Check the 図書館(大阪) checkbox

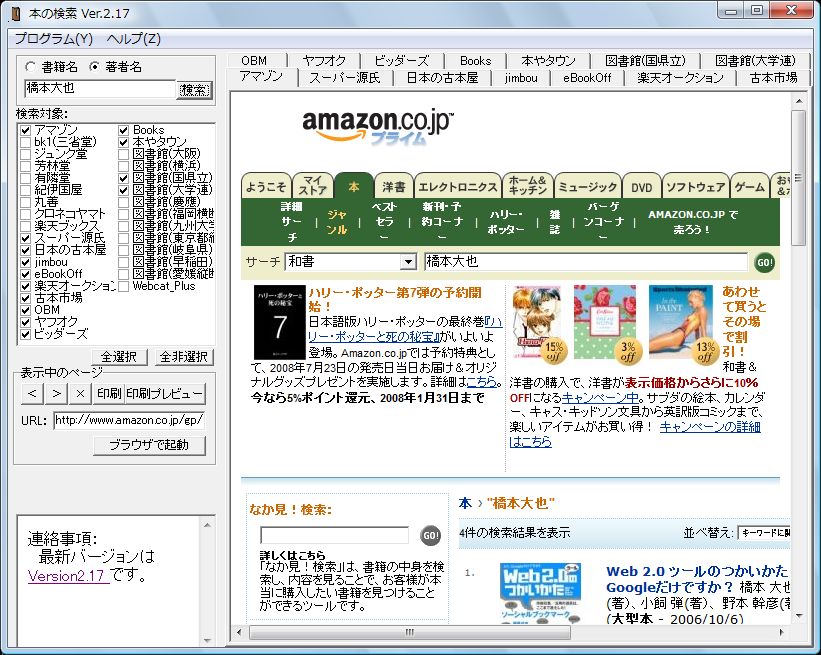[x=123, y=154]
